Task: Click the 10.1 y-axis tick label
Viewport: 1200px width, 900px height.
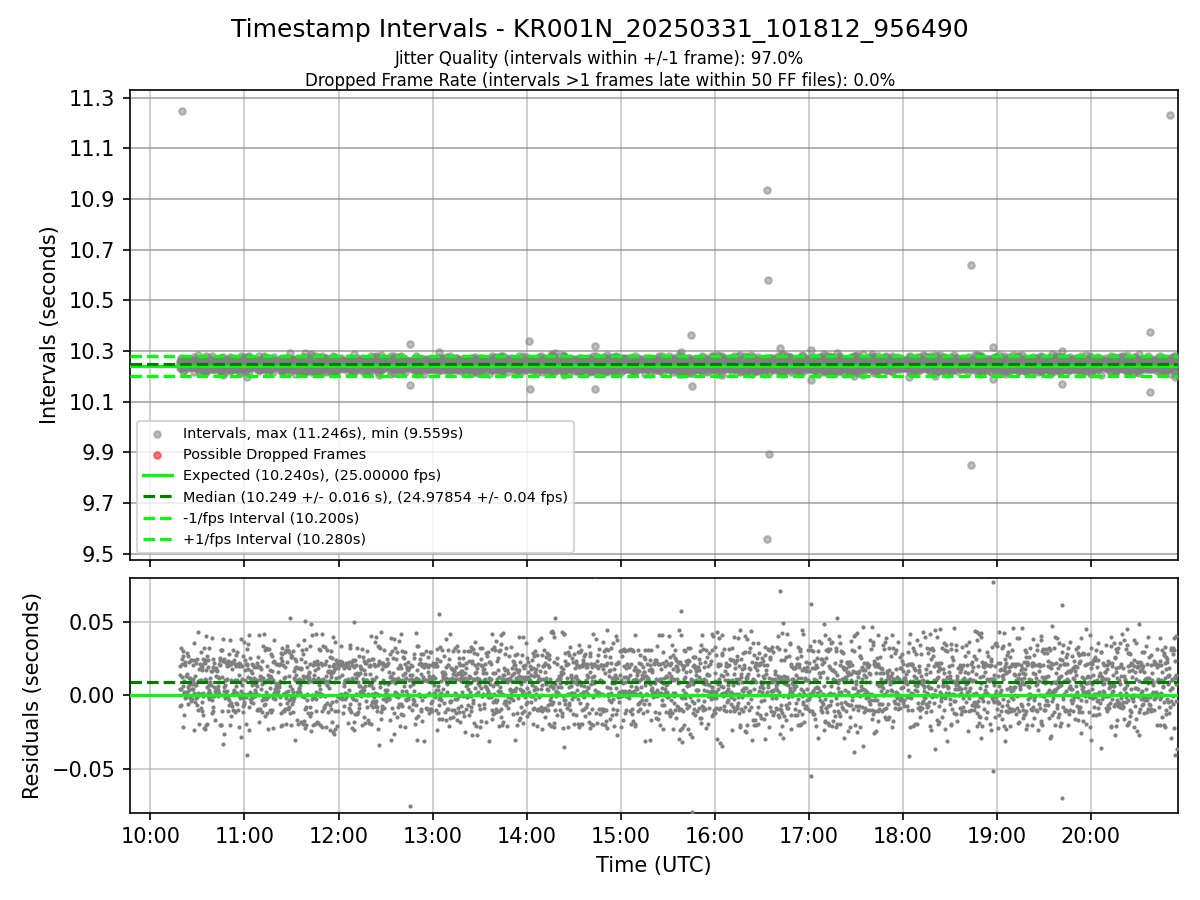Action: pos(94,402)
